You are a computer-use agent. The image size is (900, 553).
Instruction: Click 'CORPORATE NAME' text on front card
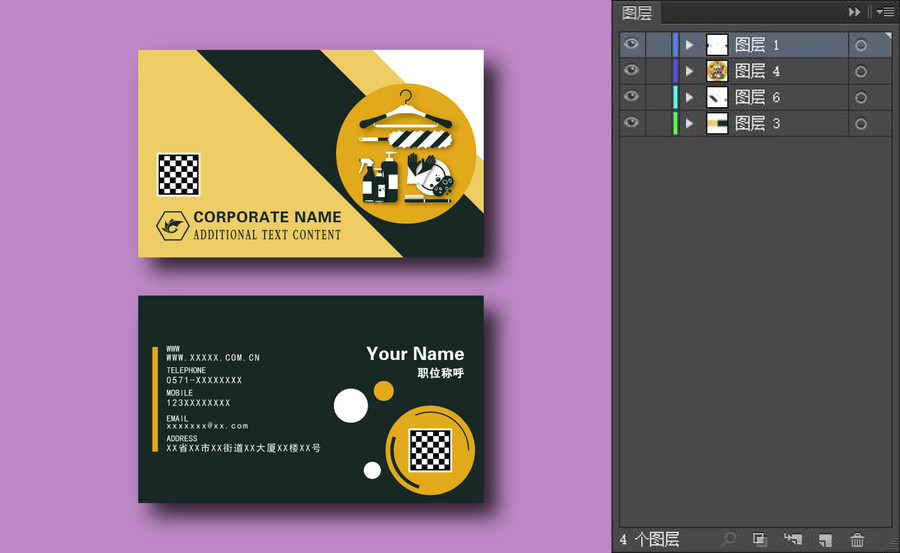267,217
